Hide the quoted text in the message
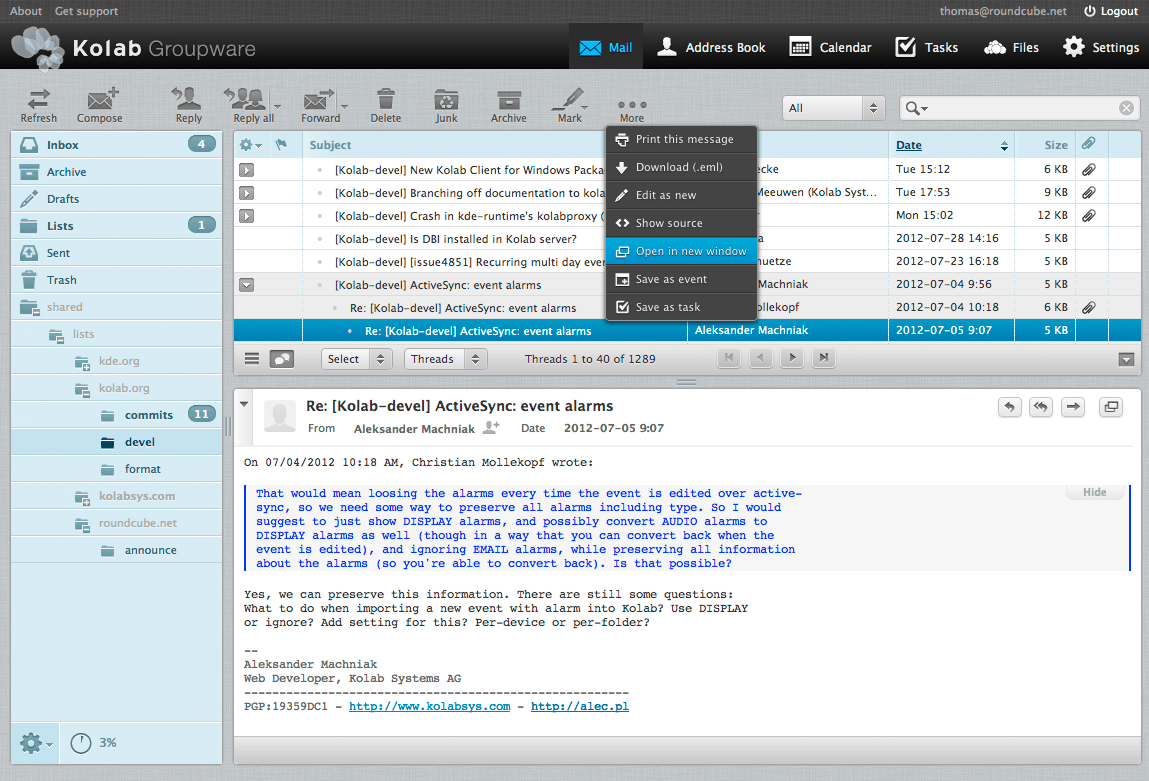The image size is (1149, 781). coord(1093,491)
